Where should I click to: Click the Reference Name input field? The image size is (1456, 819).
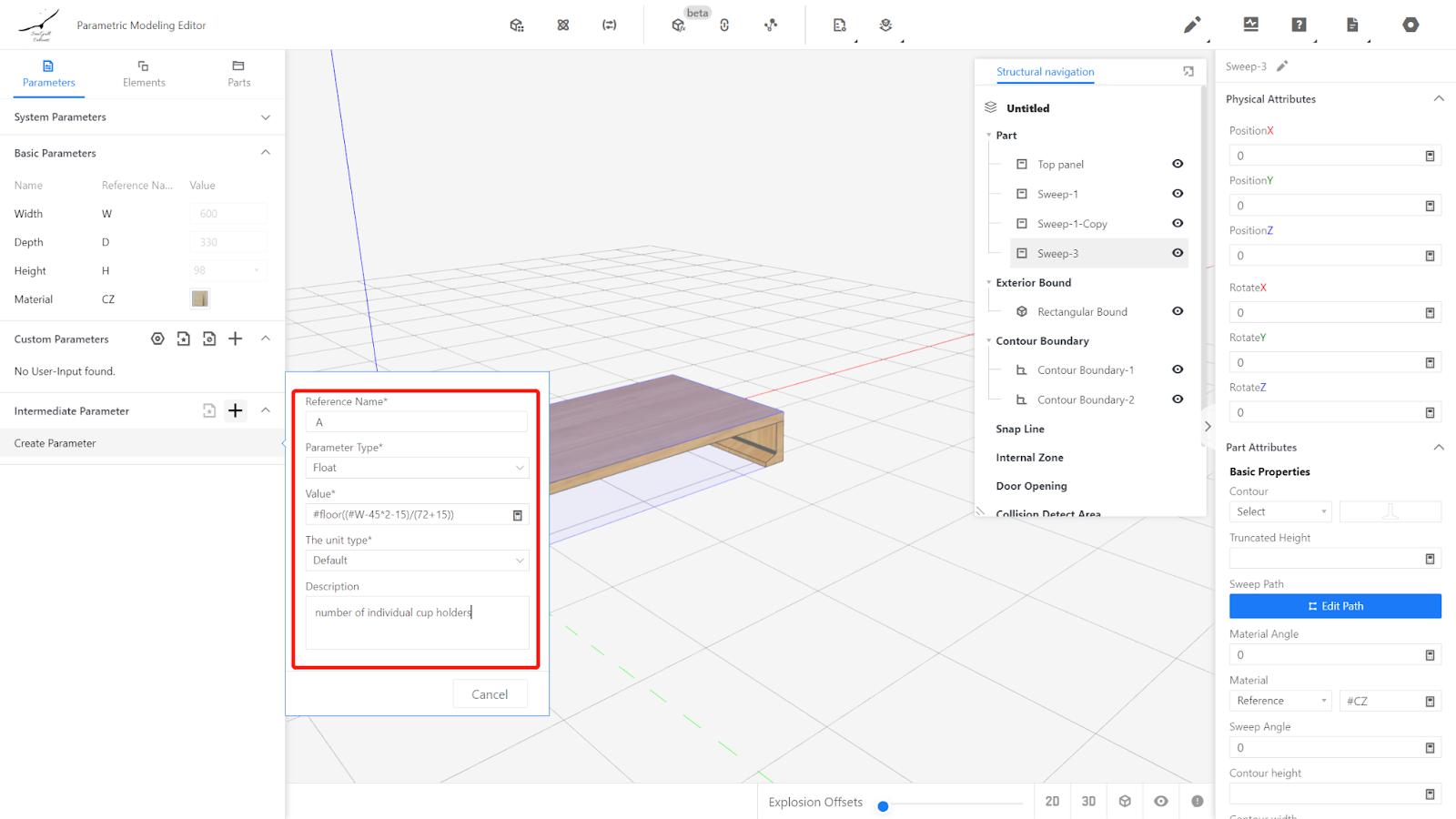(x=417, y=422)
